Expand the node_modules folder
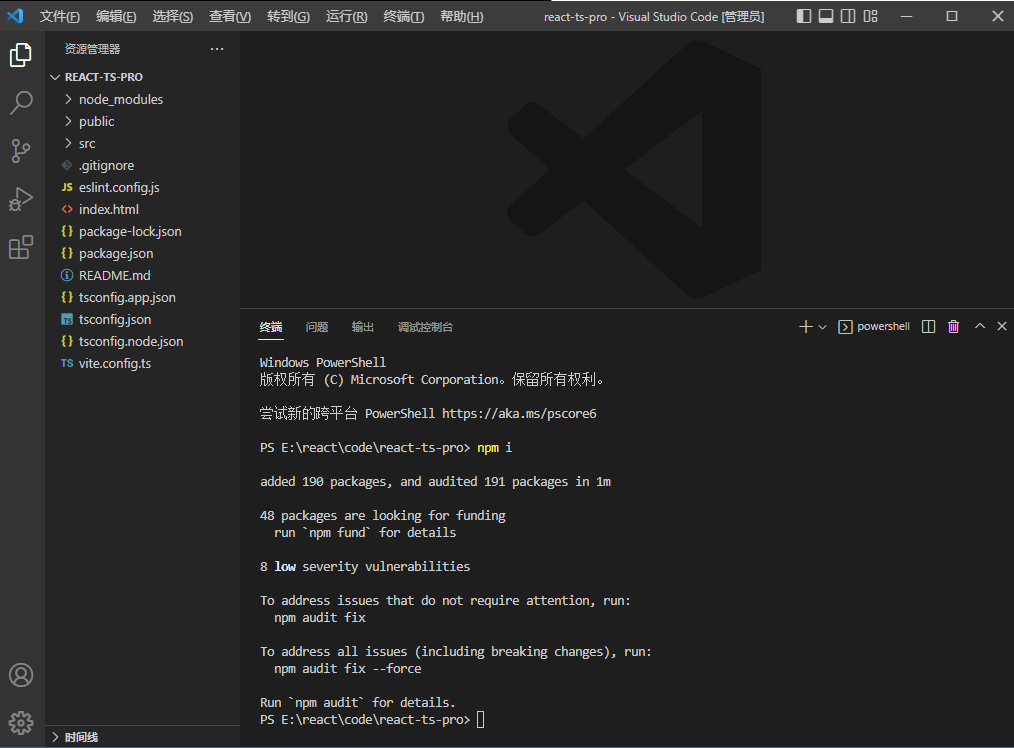Image resolution: width=1014 pixels, height=748 pixels. tap(142, 99)
